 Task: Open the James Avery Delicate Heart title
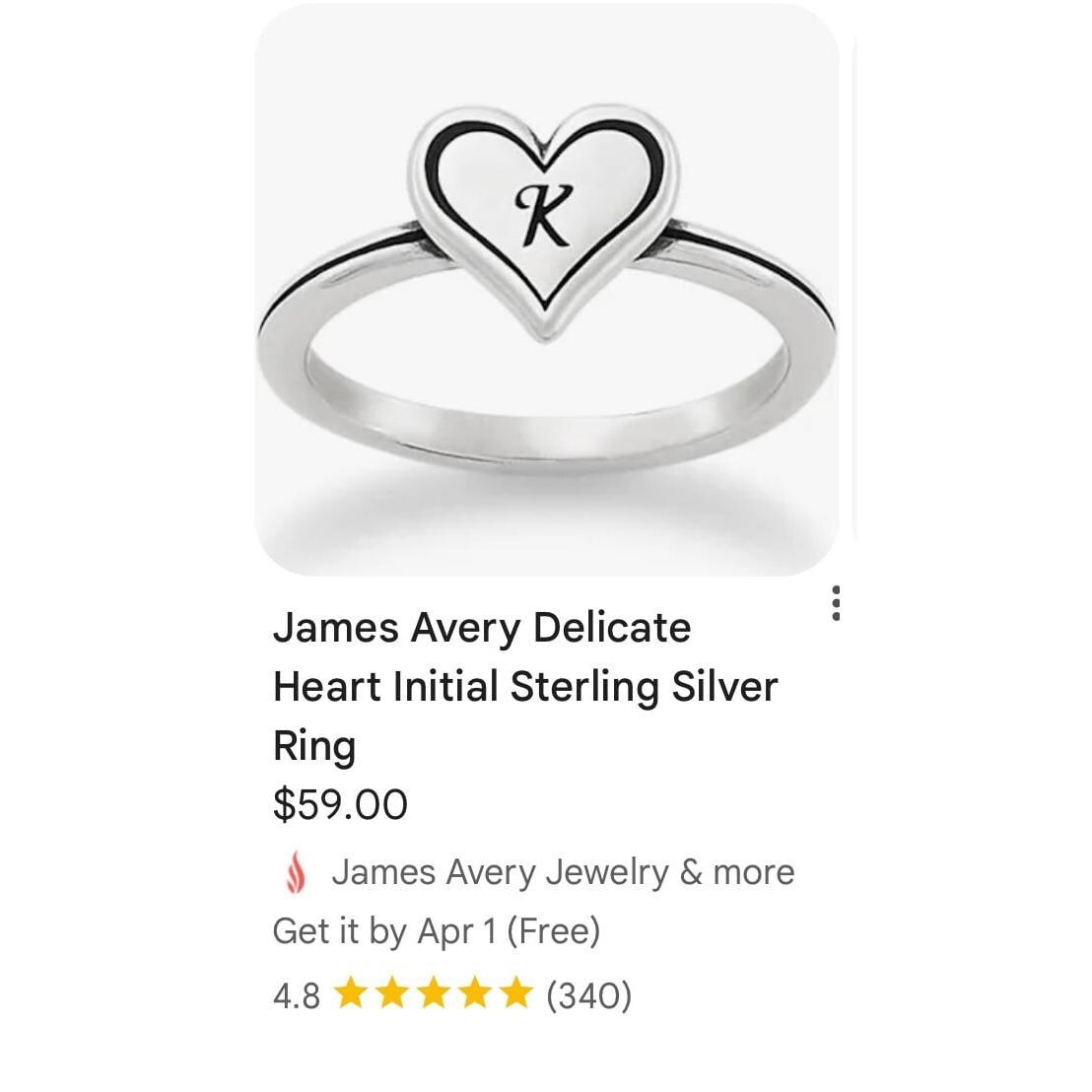tap(525, 686)
